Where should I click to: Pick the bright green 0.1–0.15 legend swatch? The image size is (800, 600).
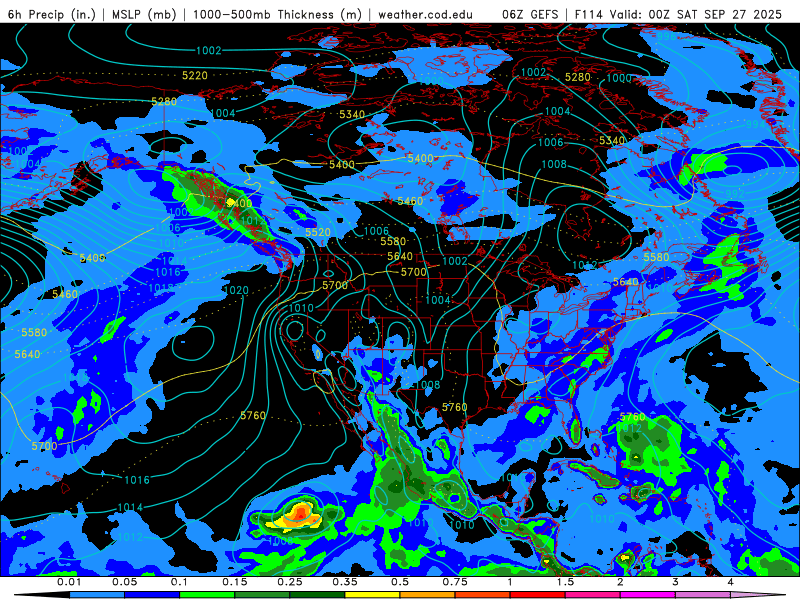click(207, 595)
